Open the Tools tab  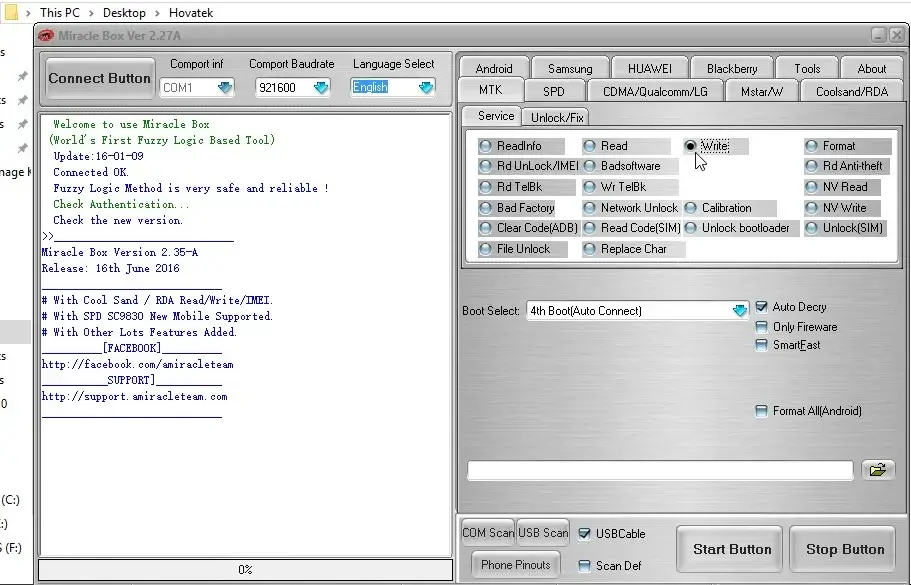click(x=807, y=69)
